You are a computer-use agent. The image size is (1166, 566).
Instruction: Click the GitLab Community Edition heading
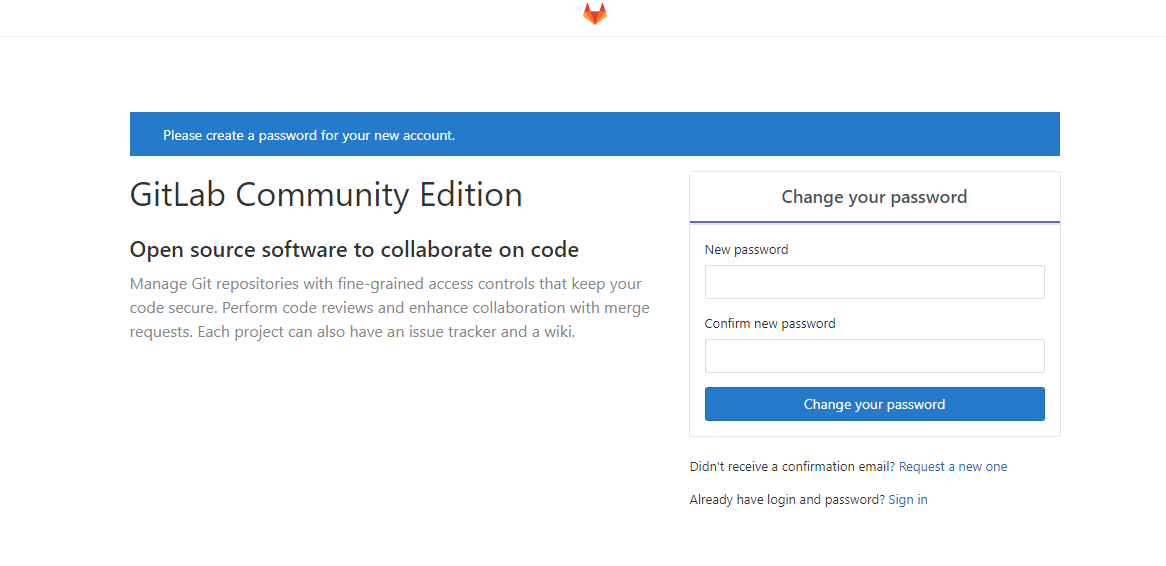point(326,195)
